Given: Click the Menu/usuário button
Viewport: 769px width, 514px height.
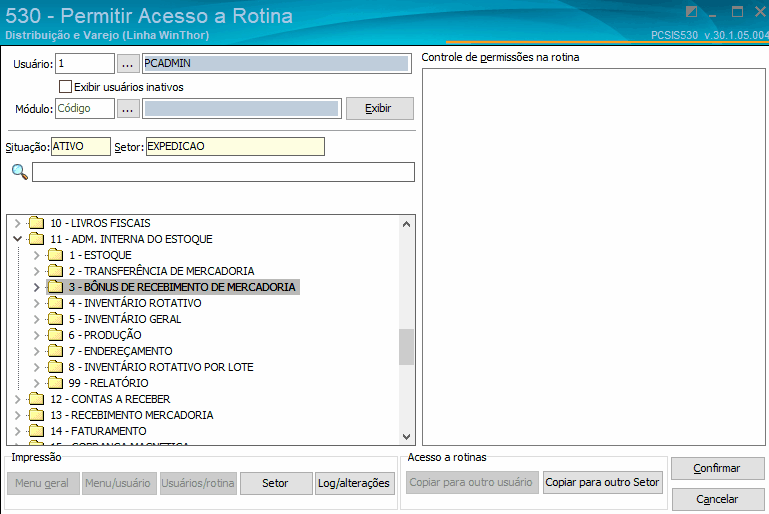Looking at the screenshot, I should click(119, 483).
